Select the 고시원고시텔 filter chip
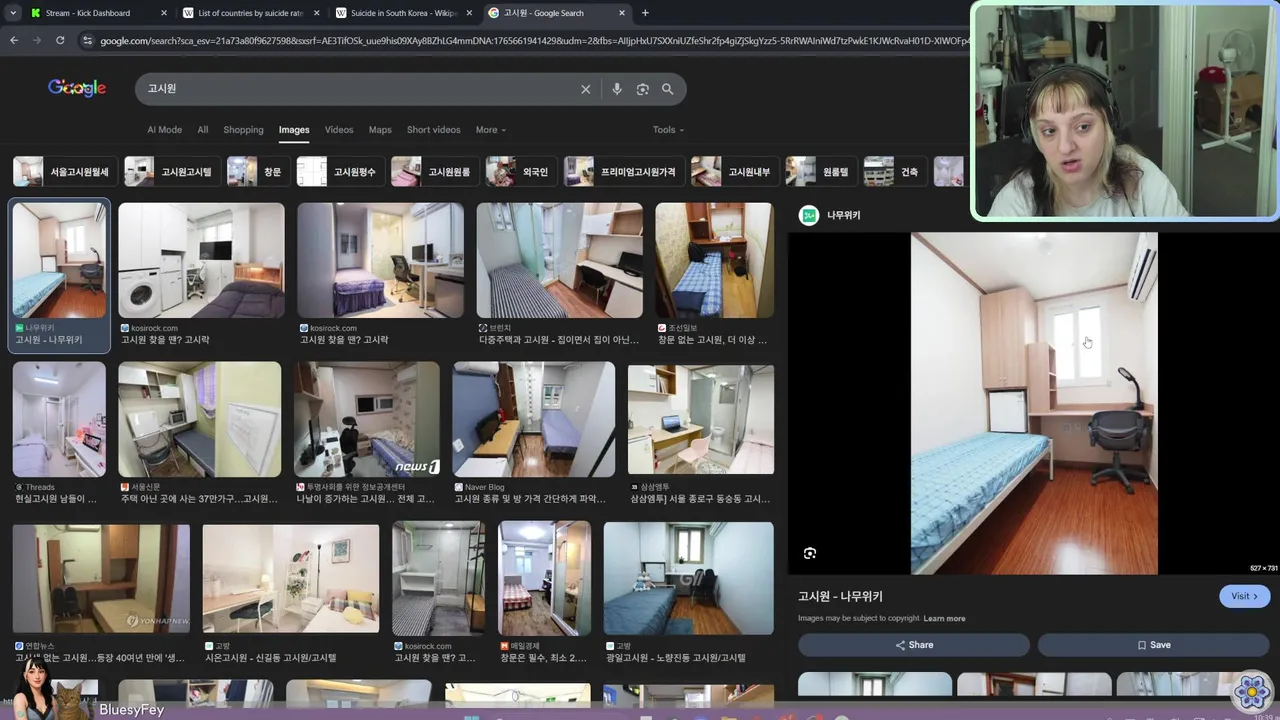Screen dimensions: 1280x720 click(170, 172)
